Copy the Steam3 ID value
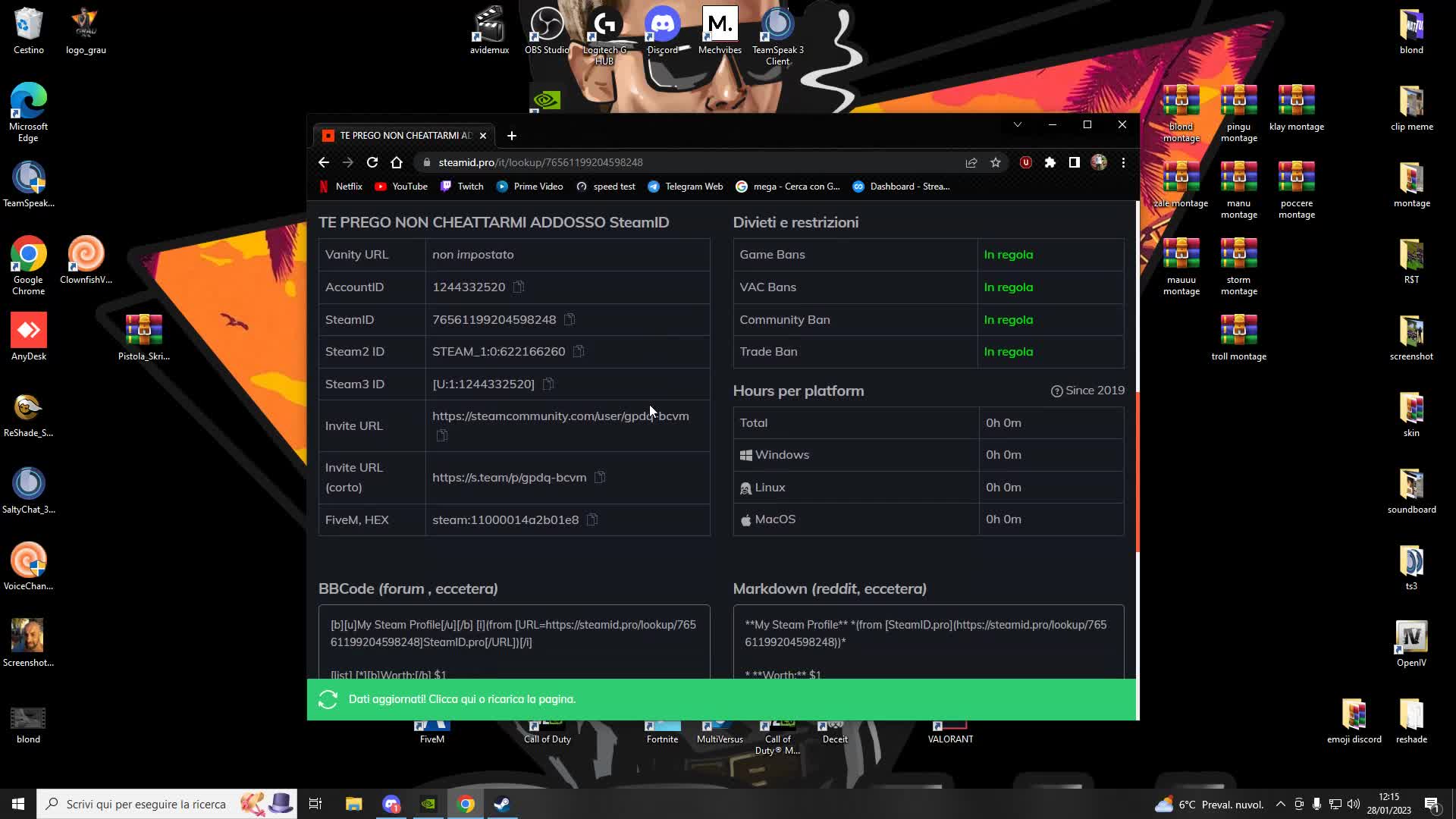 tap(548, 384)
